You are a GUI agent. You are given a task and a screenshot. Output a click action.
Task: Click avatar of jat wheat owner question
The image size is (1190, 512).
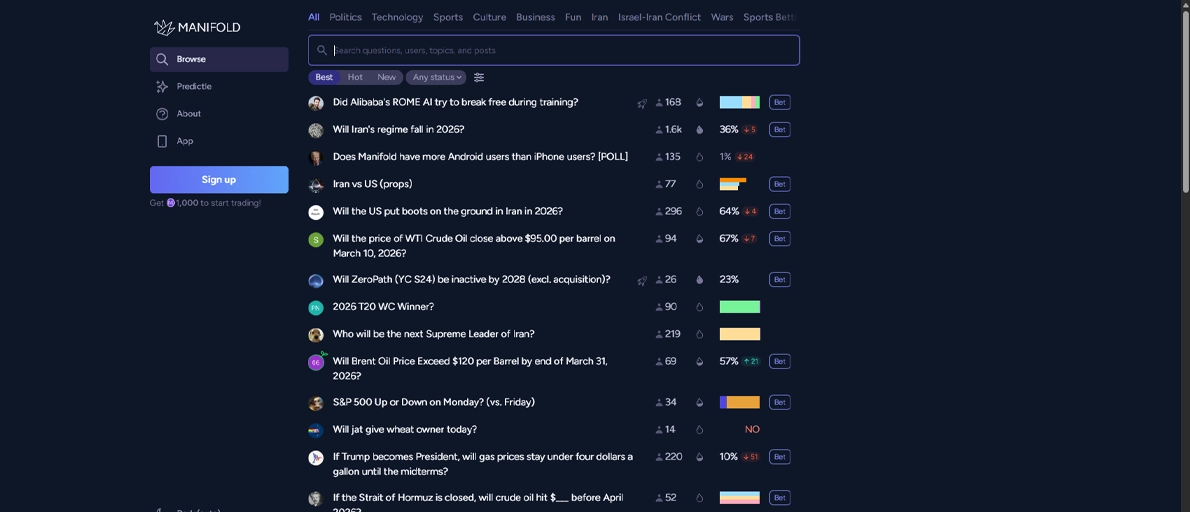pyautogui.click(x=316, y=430)
